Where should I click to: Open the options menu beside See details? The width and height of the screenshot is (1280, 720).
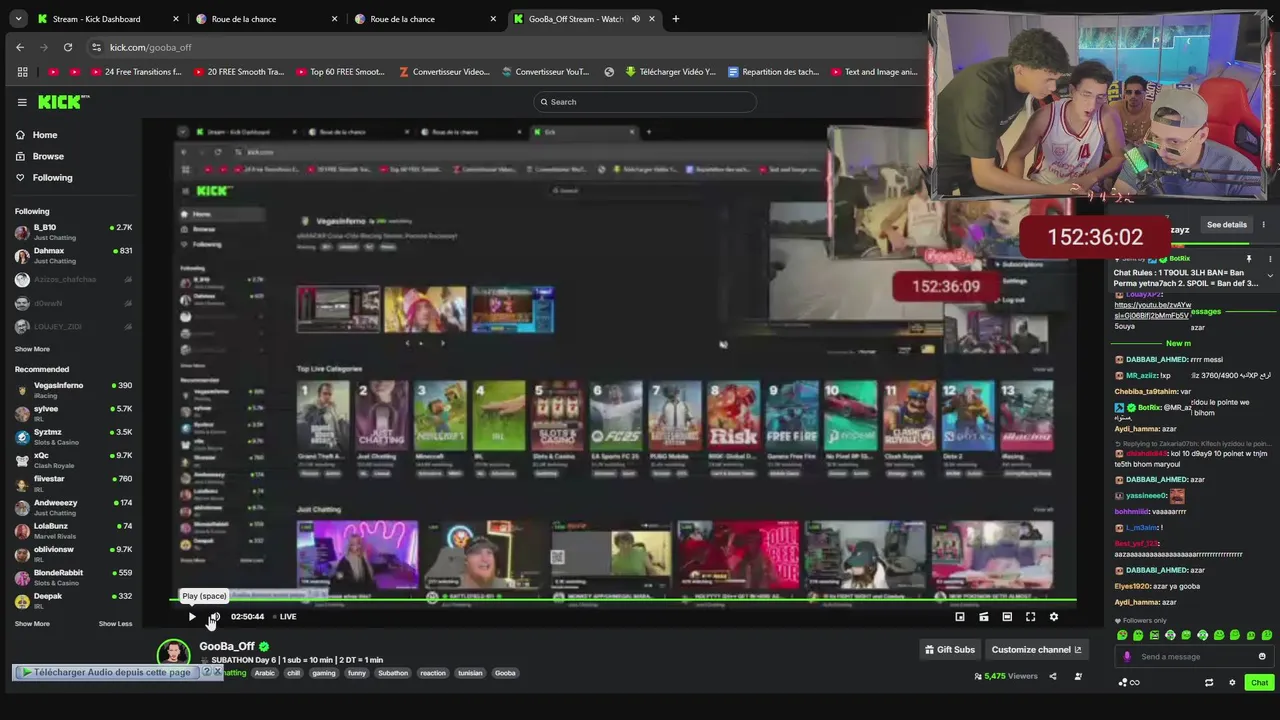[x=1264, y=225]
